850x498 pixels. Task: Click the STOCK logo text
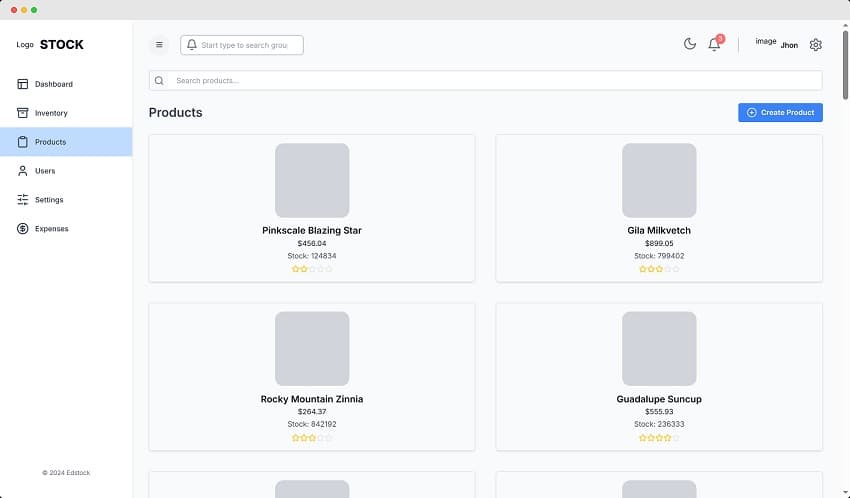(x=62, y=44)
